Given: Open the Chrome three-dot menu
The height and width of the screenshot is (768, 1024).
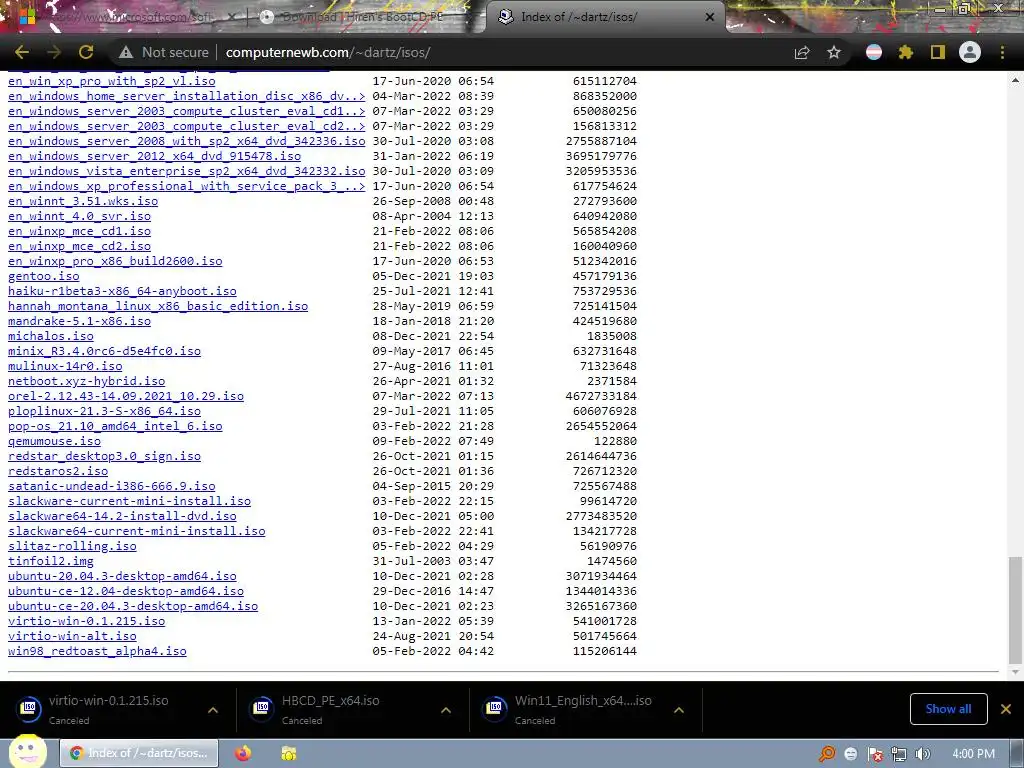Looking at the screenshot, I should click(x=1002, y=52).
